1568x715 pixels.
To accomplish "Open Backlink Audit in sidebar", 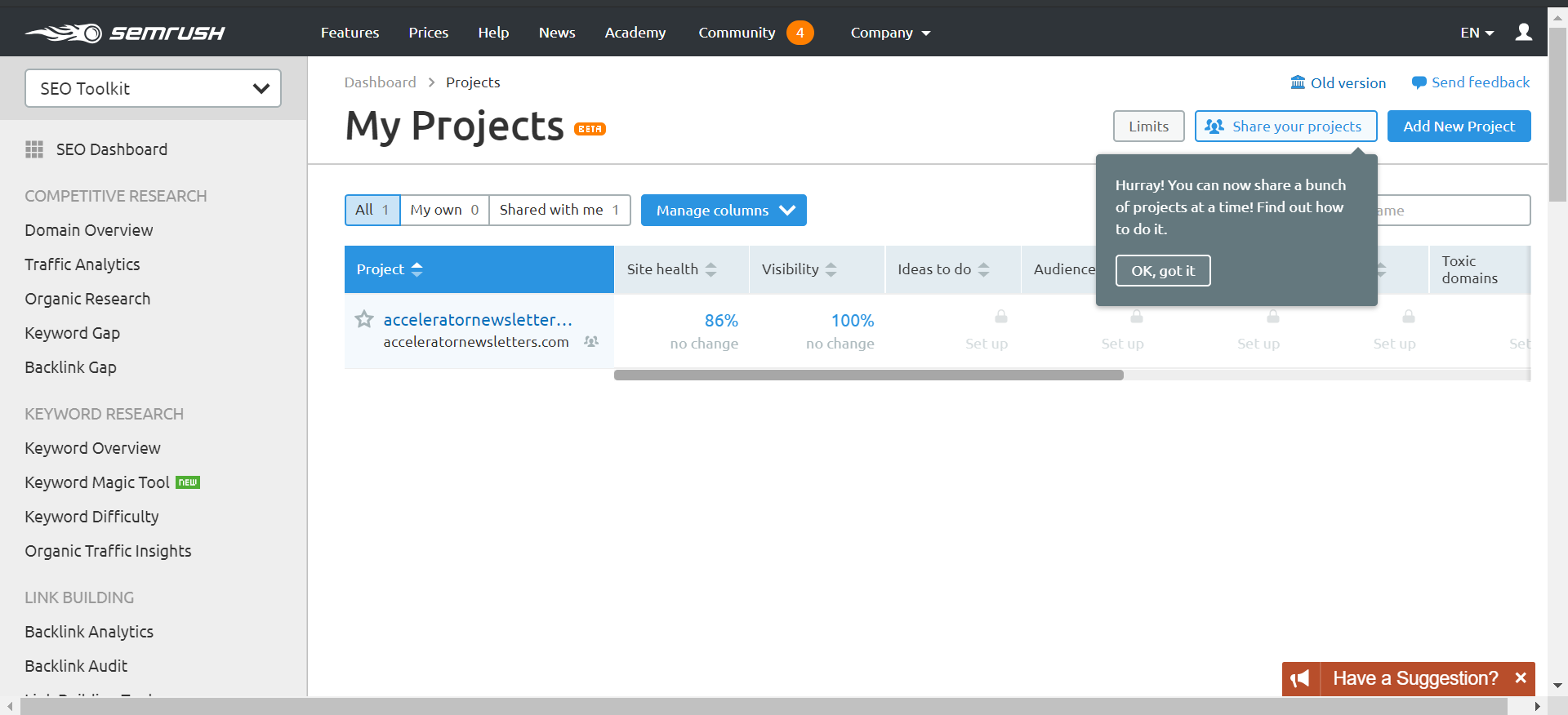I will click(76, 666).
